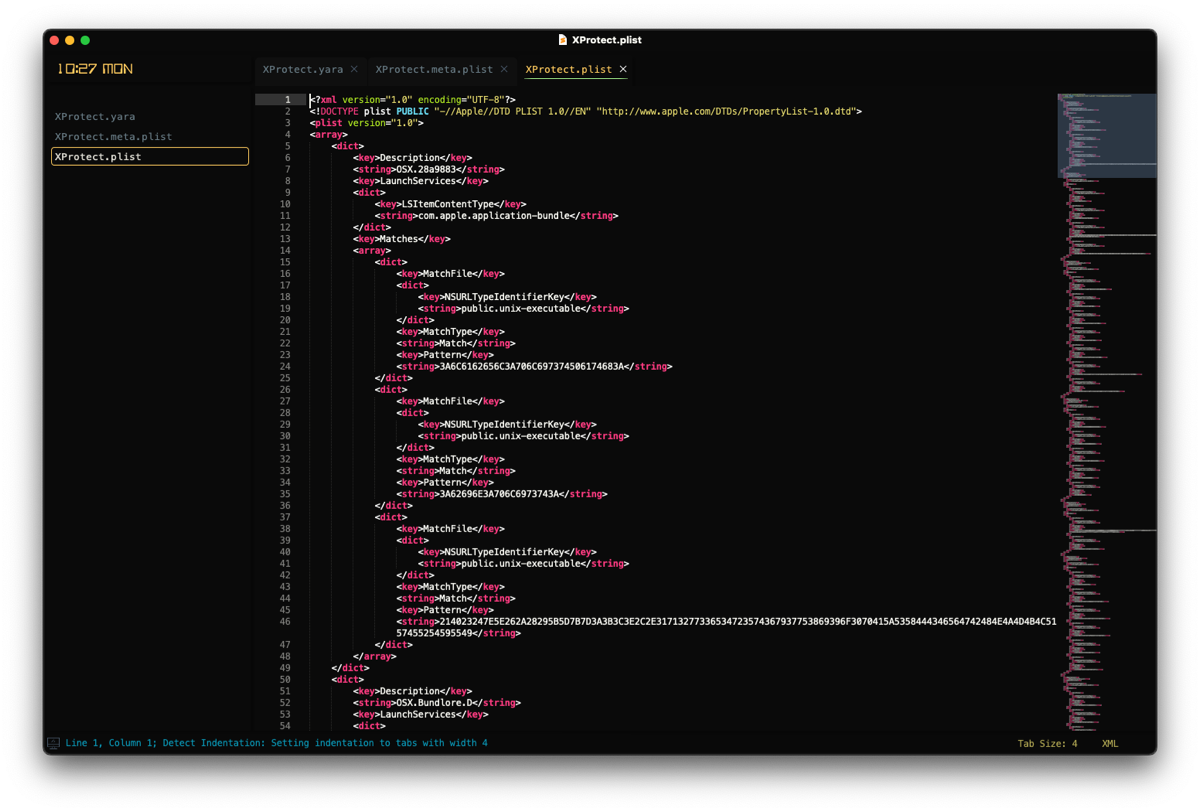
Task: Click the minimap highlighted viewport region
Action: pyautogui.click(x=1107, y=136)
